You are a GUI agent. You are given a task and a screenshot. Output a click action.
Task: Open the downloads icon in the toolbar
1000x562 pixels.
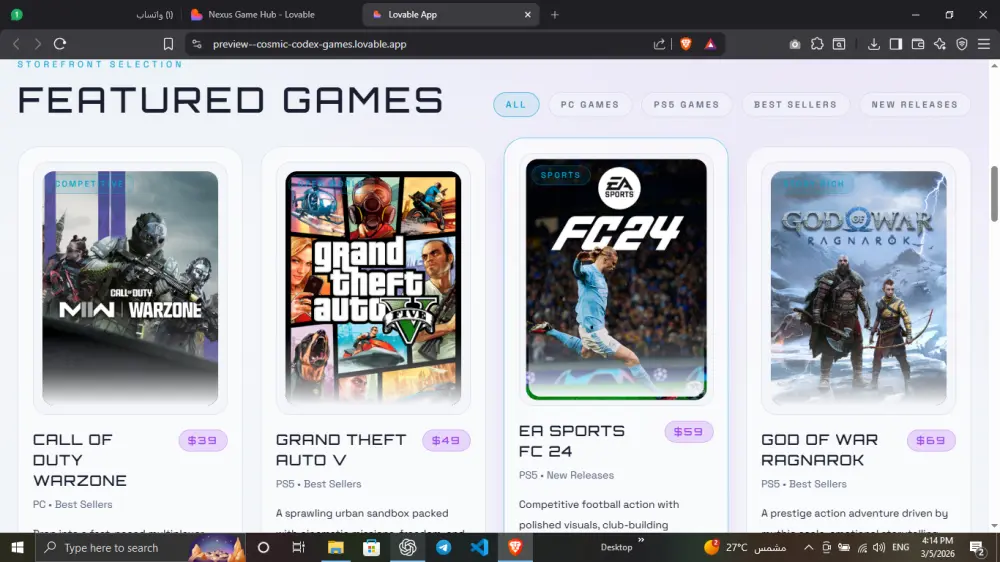click(874, 44)
